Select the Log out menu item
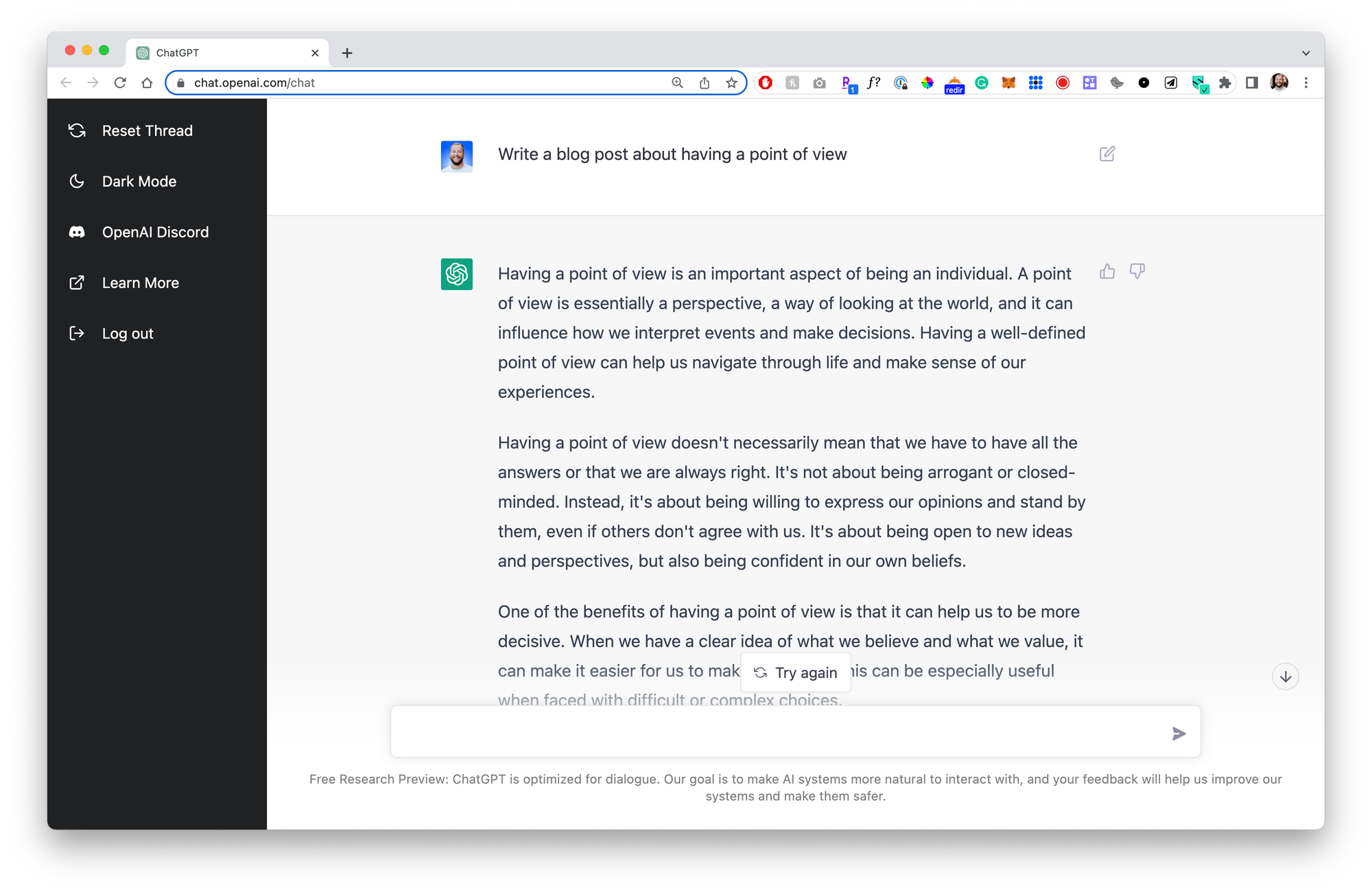1372x892 pixels. 128,333
